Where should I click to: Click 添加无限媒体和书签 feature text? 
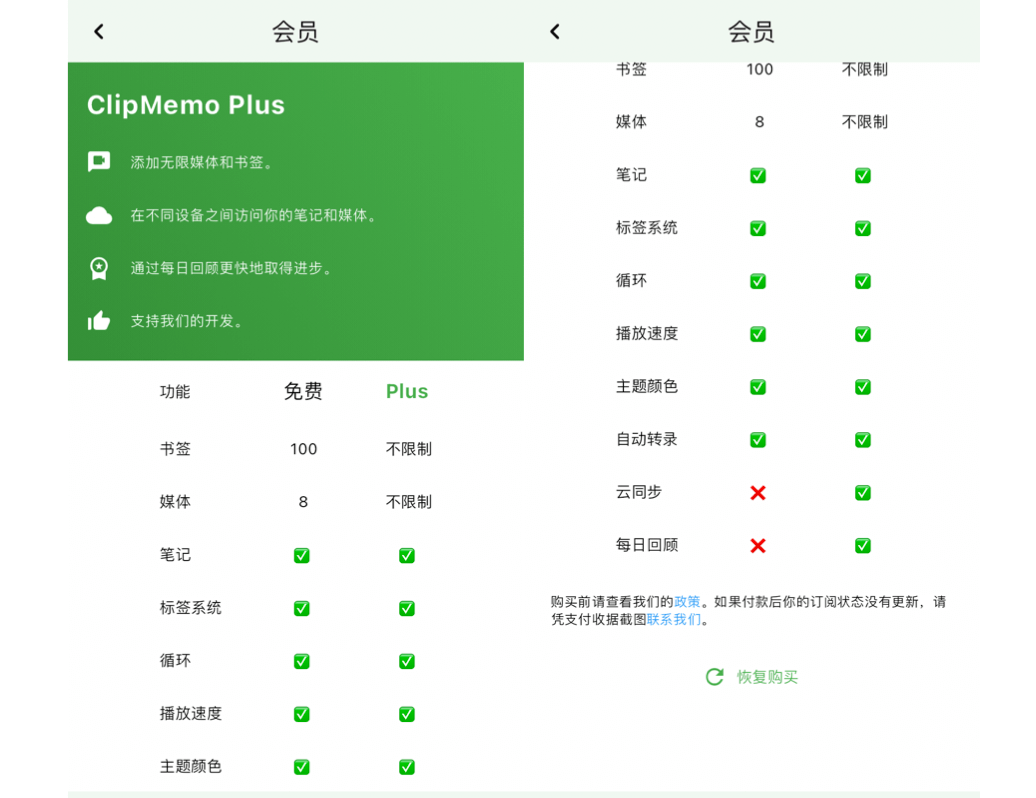pyautogui.click(x=201, y=163)
